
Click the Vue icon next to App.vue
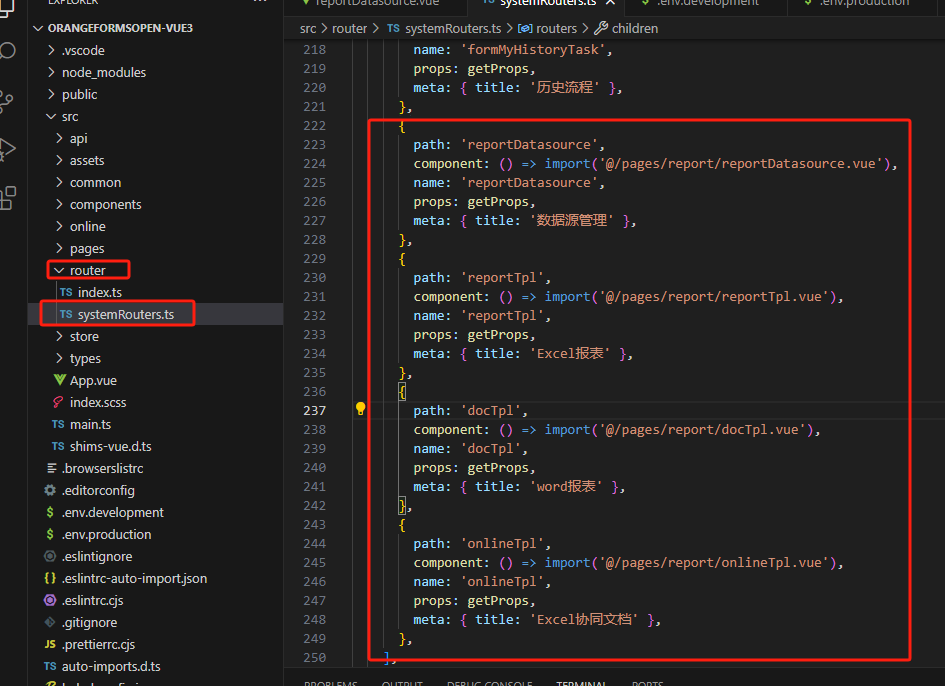pos(59,380)
